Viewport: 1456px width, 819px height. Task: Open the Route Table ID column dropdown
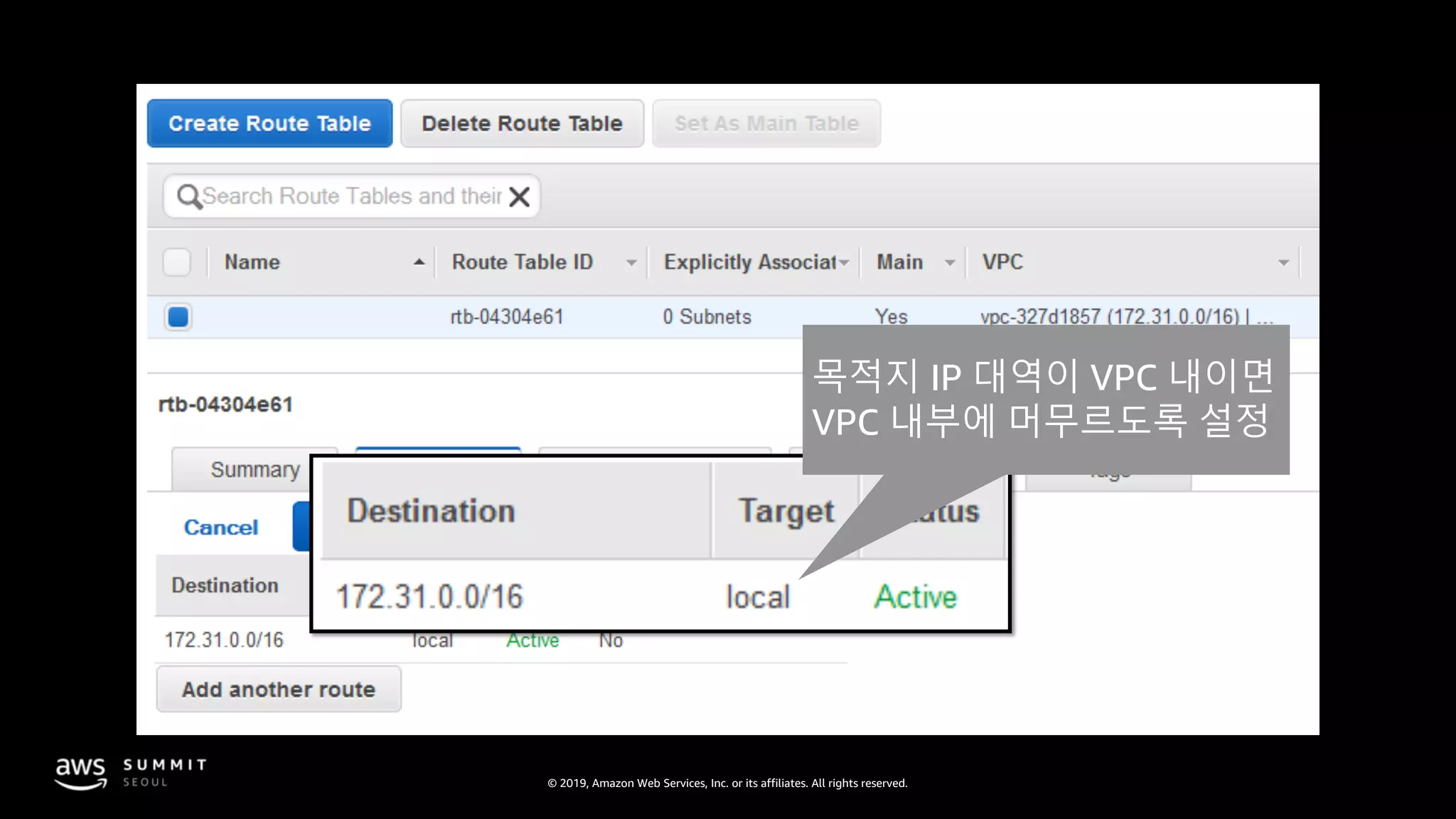click(631, 263)
